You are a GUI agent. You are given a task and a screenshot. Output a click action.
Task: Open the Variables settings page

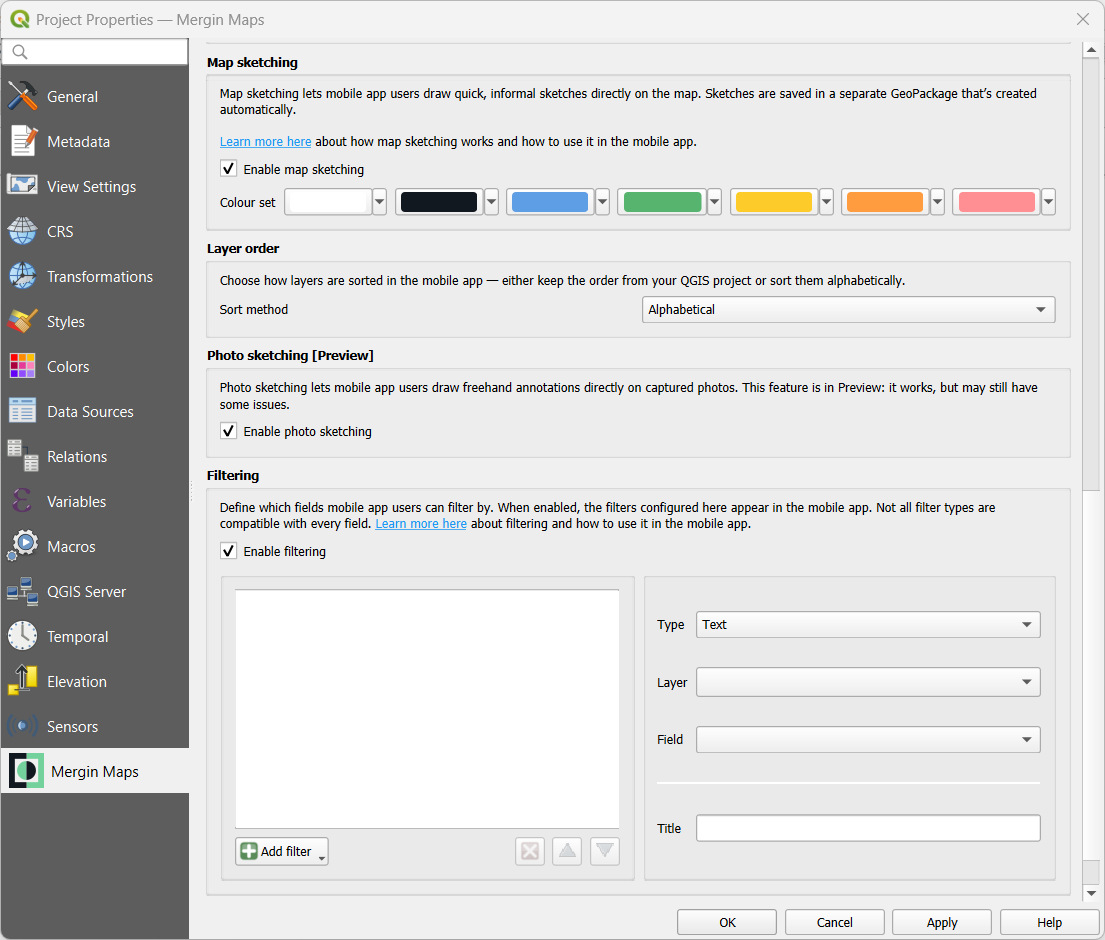(x=76, y=501)
